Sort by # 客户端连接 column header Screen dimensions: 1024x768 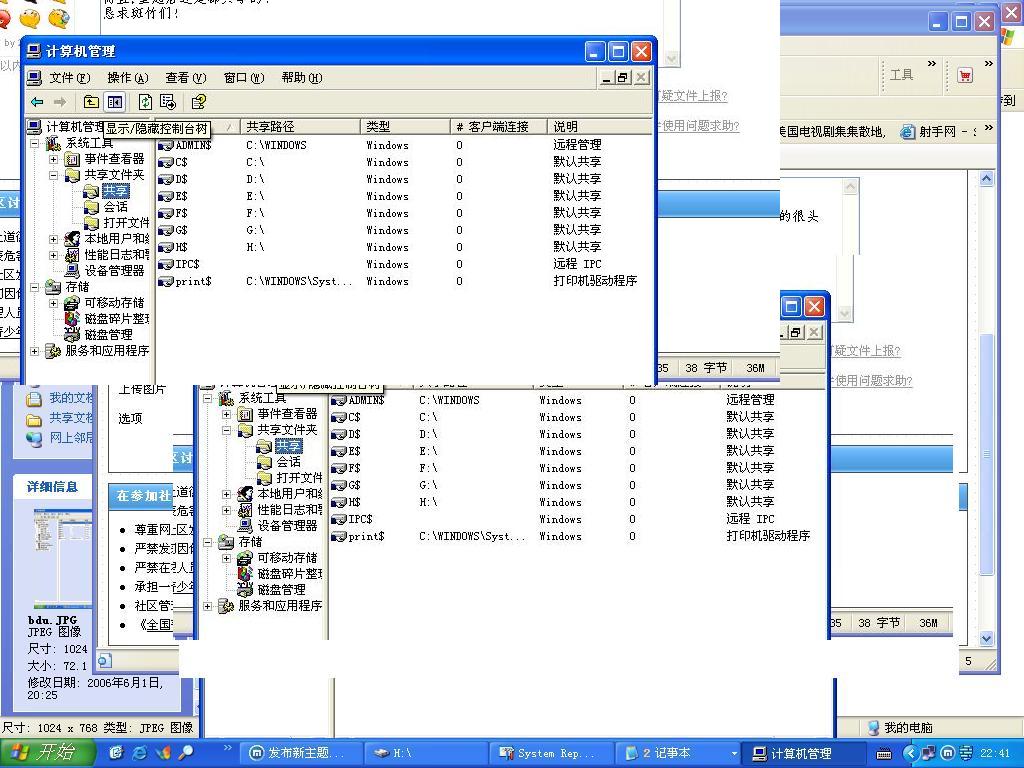click(x=499, y=127)
